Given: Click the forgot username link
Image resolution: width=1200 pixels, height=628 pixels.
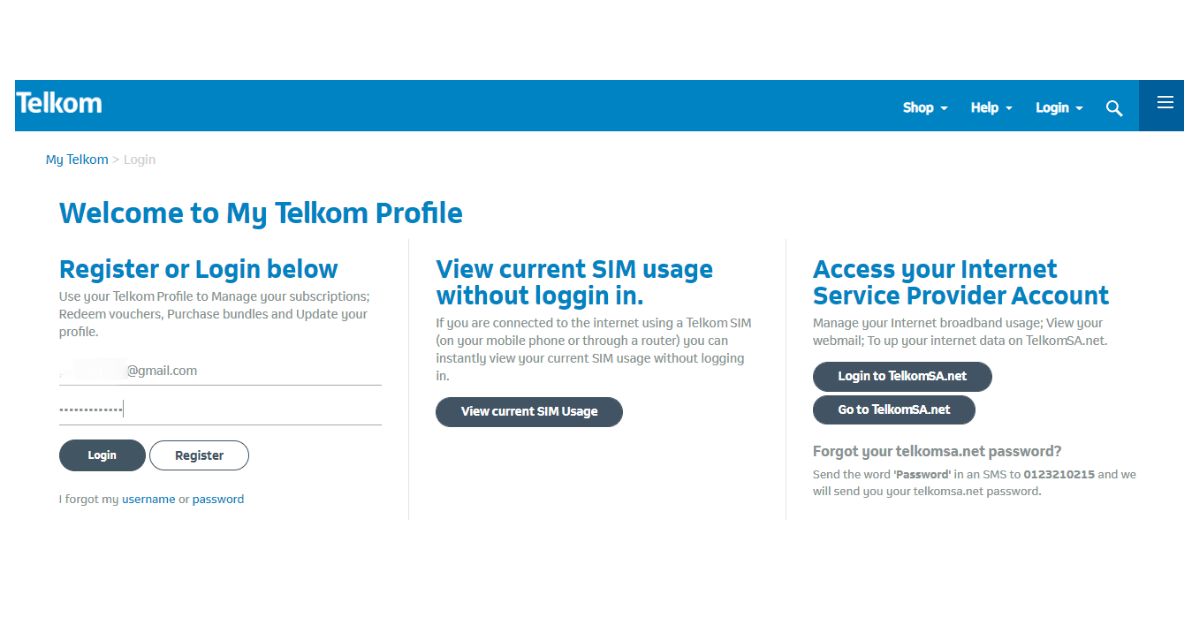Looking at the screenshot, I should tap(148, 498).
